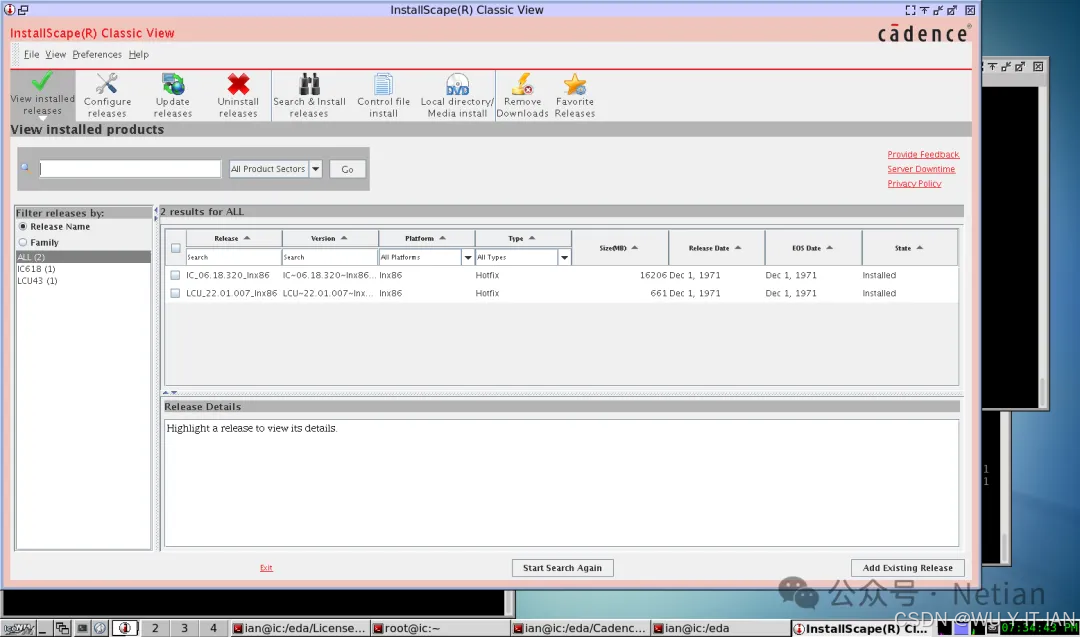
Task: Sort table by State column
Action: pyautogui.click(x=909, y=248)
